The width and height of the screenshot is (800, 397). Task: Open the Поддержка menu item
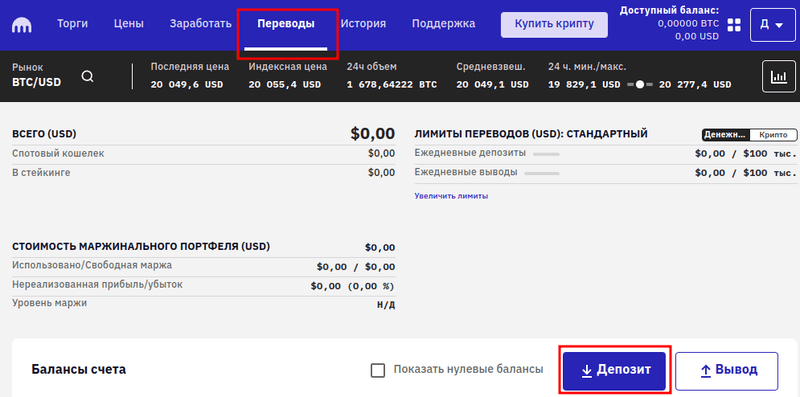point(443,23)
